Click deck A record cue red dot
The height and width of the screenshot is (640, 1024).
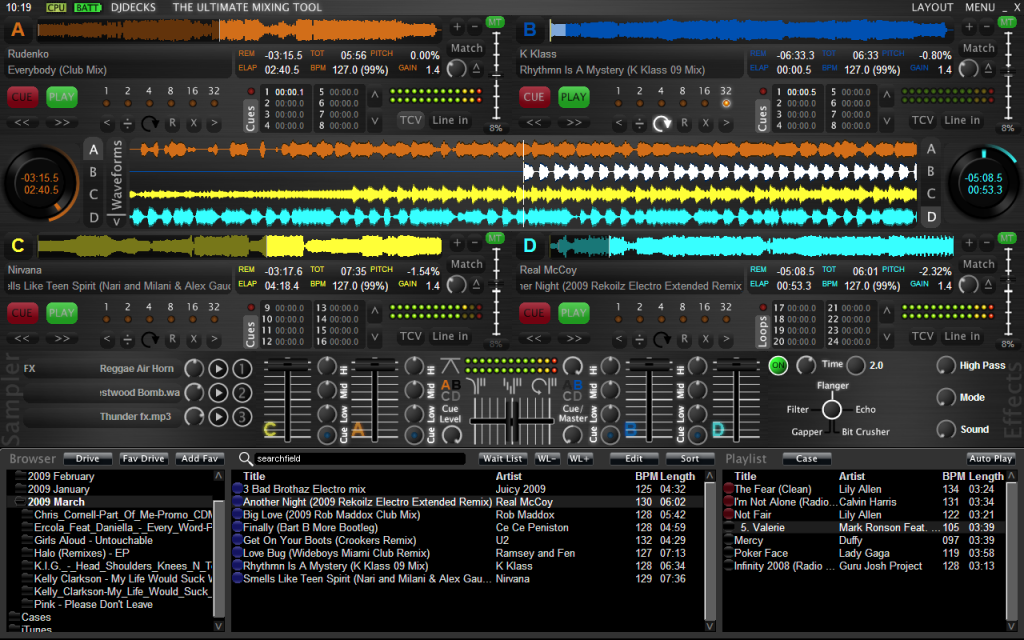(x=251, y=91)
